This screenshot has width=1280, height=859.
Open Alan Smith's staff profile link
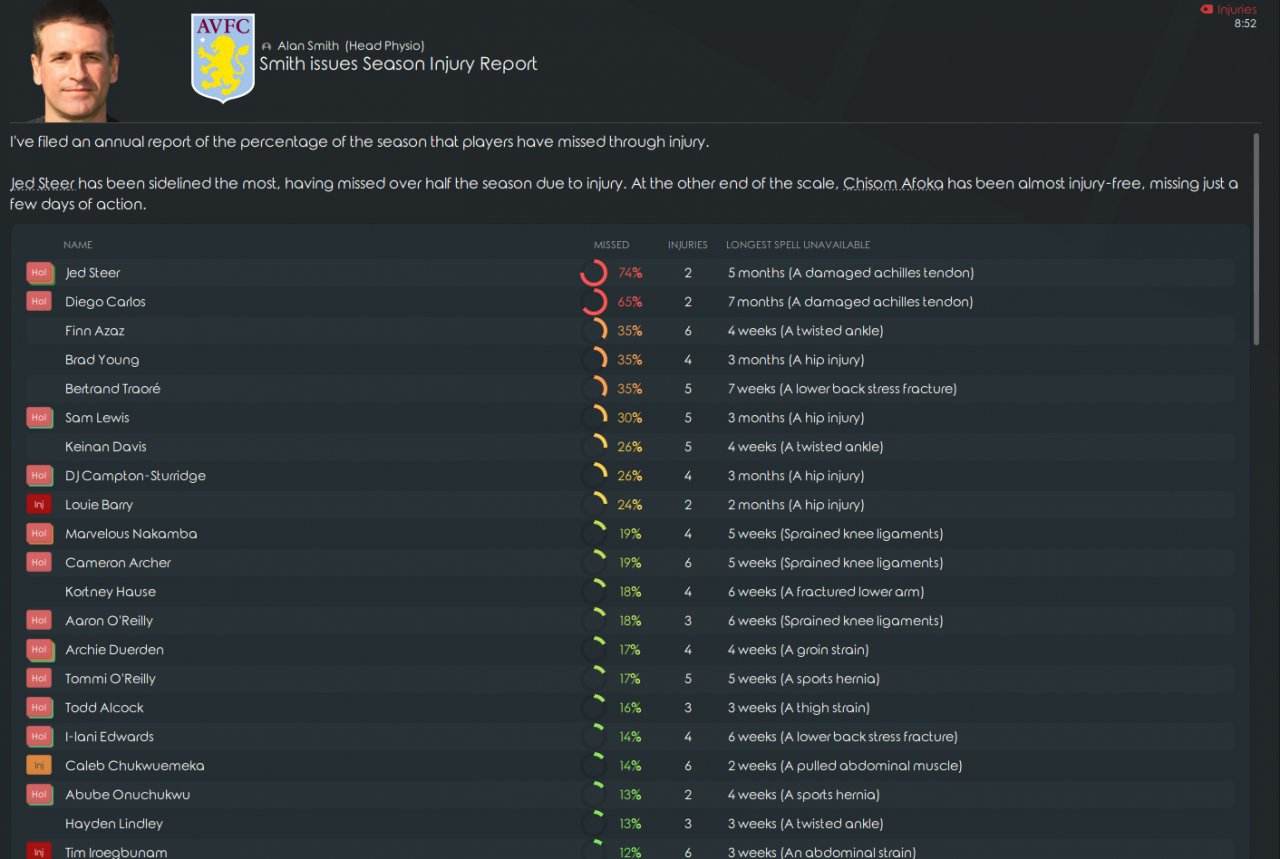point(308,46)
